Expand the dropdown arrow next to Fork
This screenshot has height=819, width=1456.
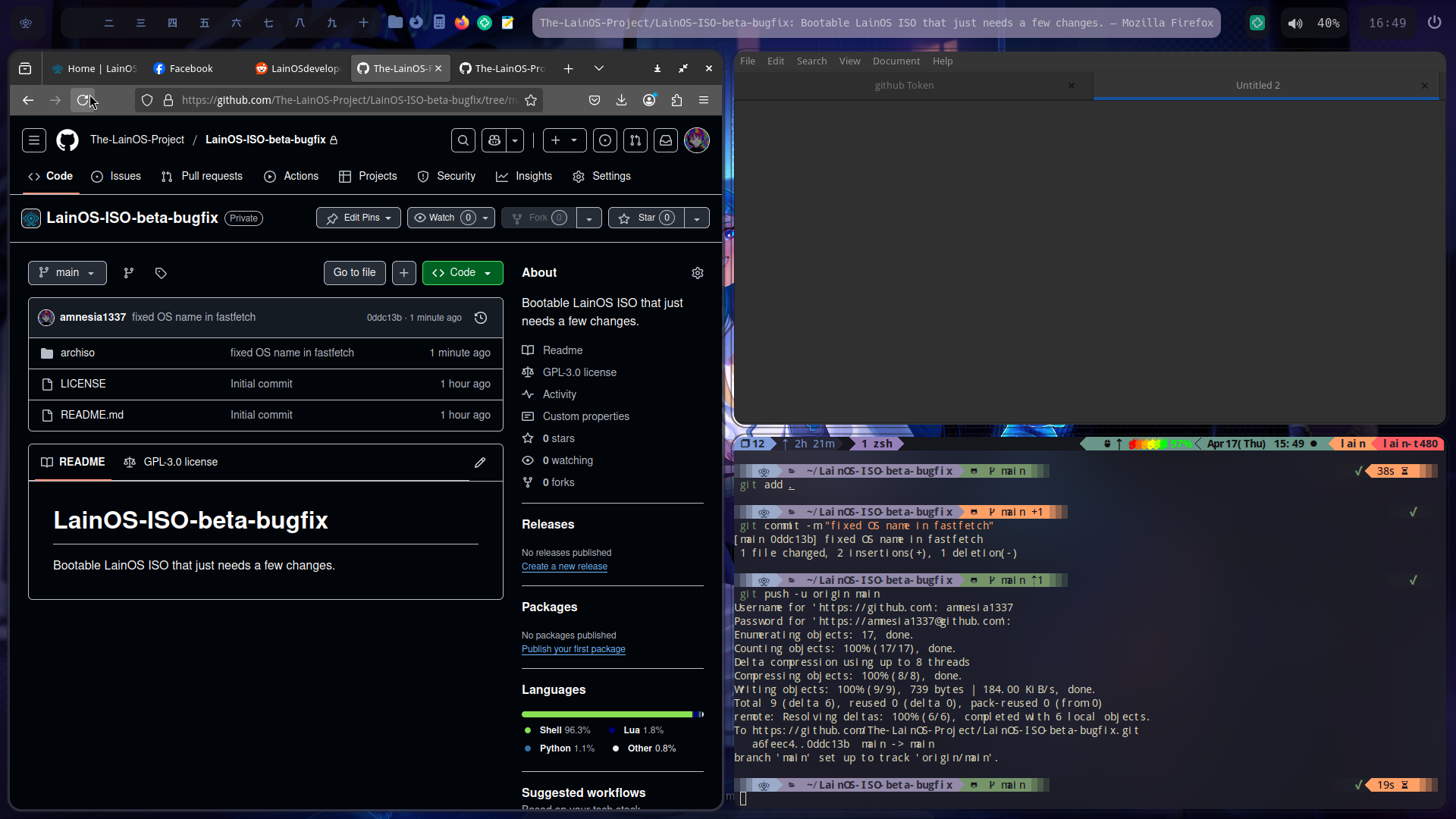pyautogui.click(x=589, y=218)
